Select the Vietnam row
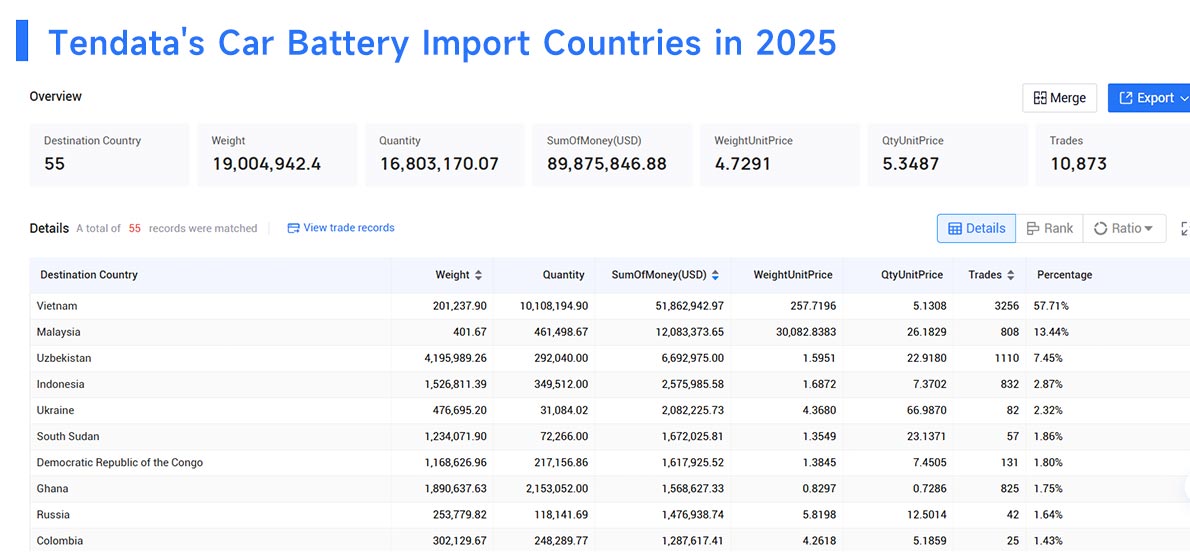This screenshot has width=1190, height=559. pyautogui.click(x=610, y=306)
